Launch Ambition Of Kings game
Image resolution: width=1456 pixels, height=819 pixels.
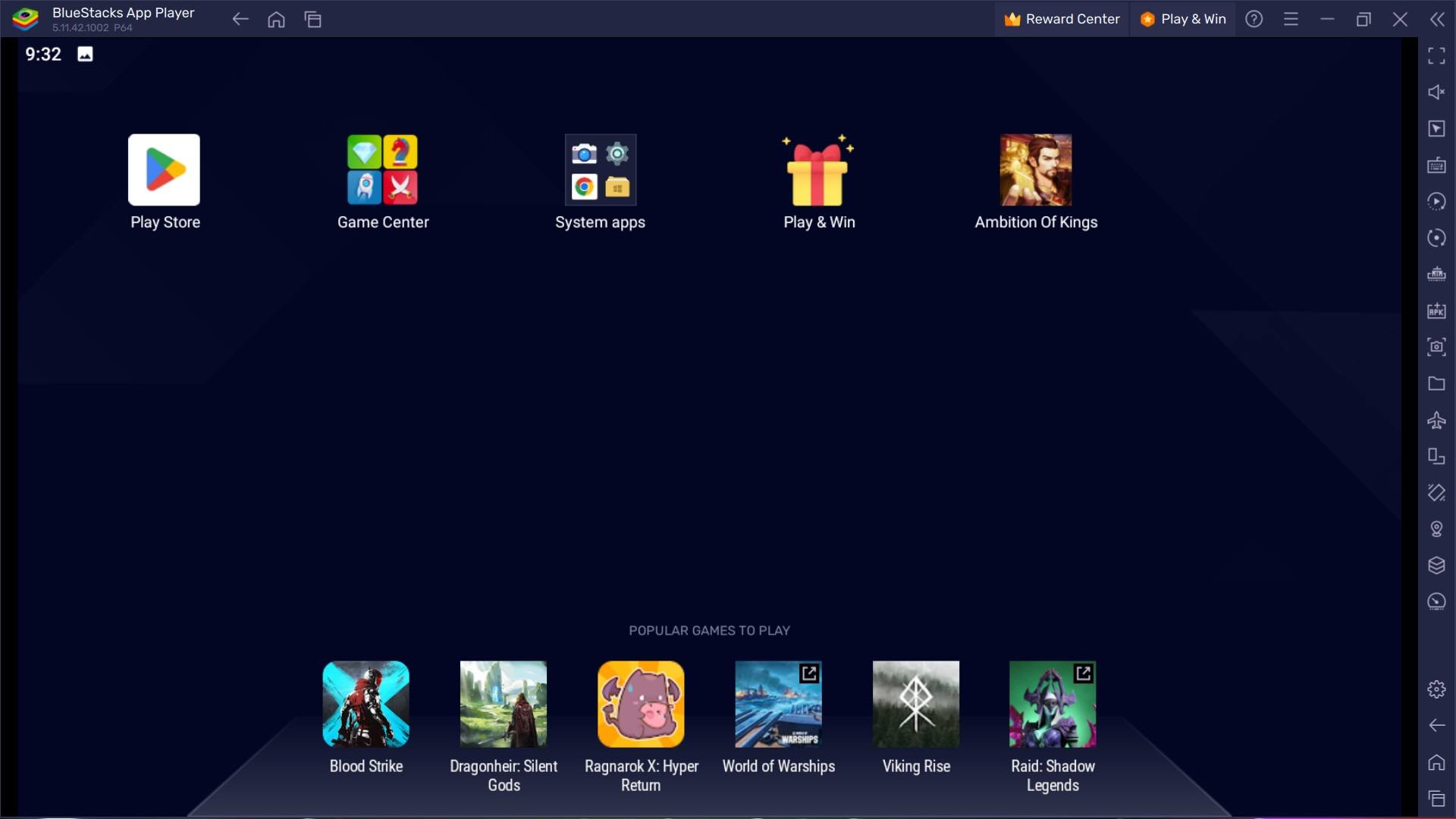[x=1036, y=170]
